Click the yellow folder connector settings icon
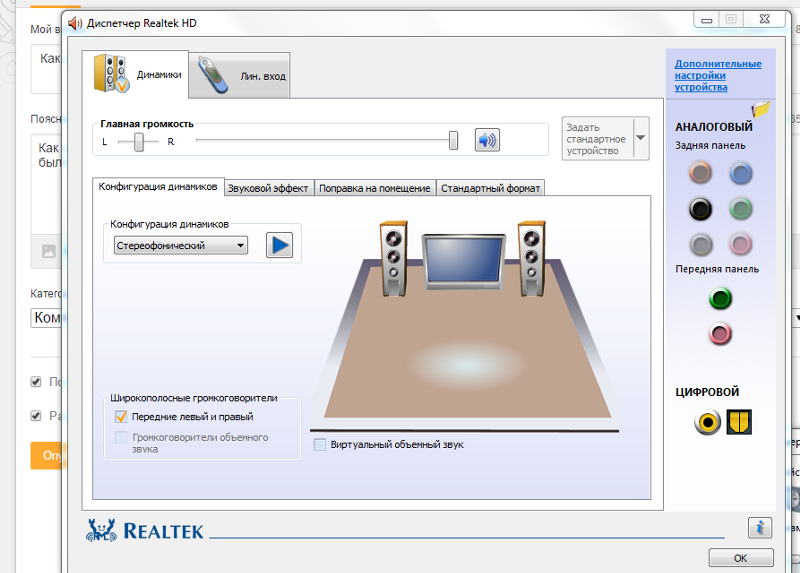800x573 pixels. pos(761,109)
